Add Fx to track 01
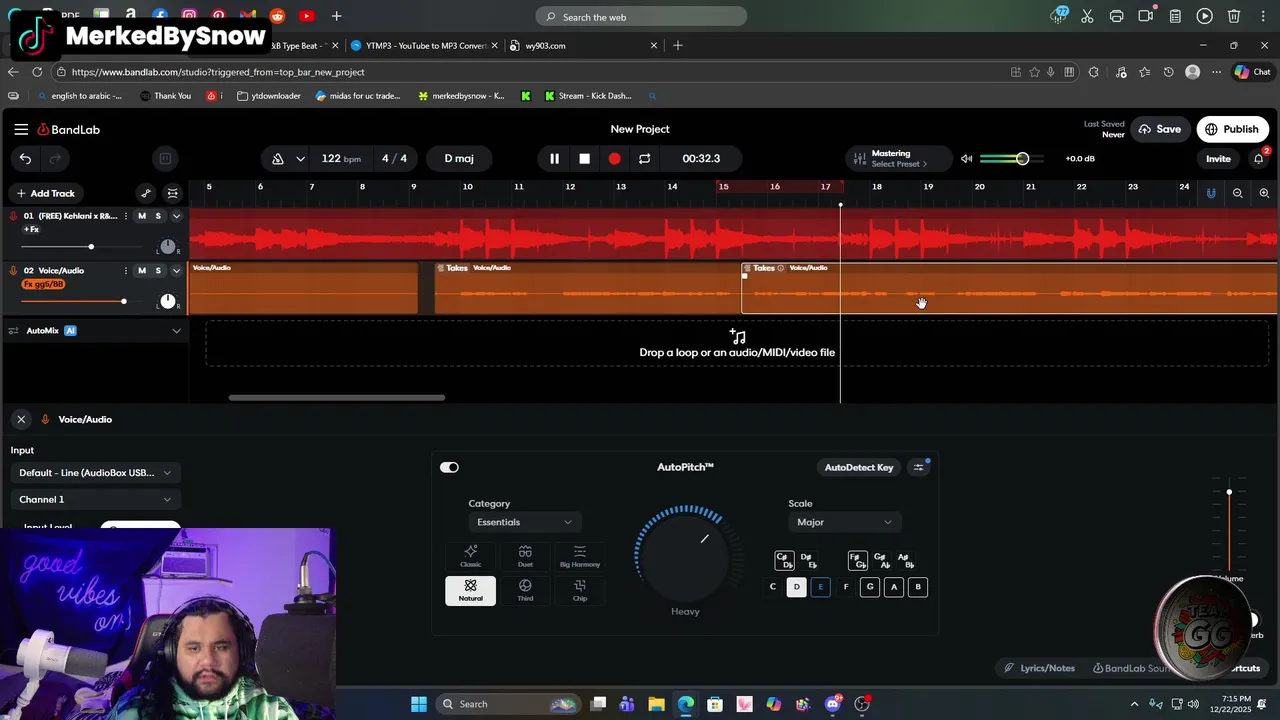The image size is (1280, 720). click(31, 230)
